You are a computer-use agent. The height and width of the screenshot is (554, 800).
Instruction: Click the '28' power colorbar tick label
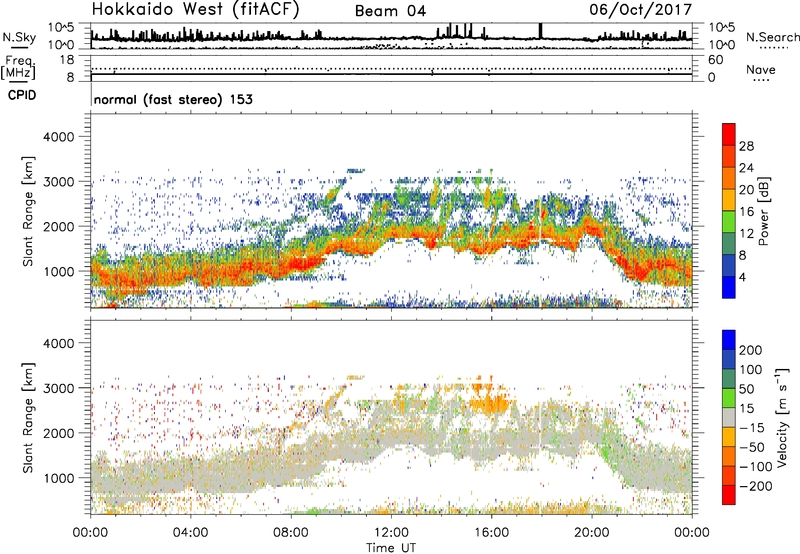746,146
